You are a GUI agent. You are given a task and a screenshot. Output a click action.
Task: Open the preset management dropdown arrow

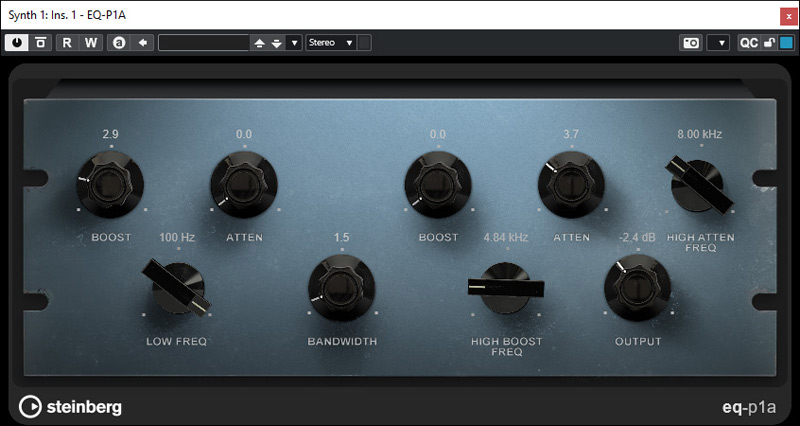point(294,43)
